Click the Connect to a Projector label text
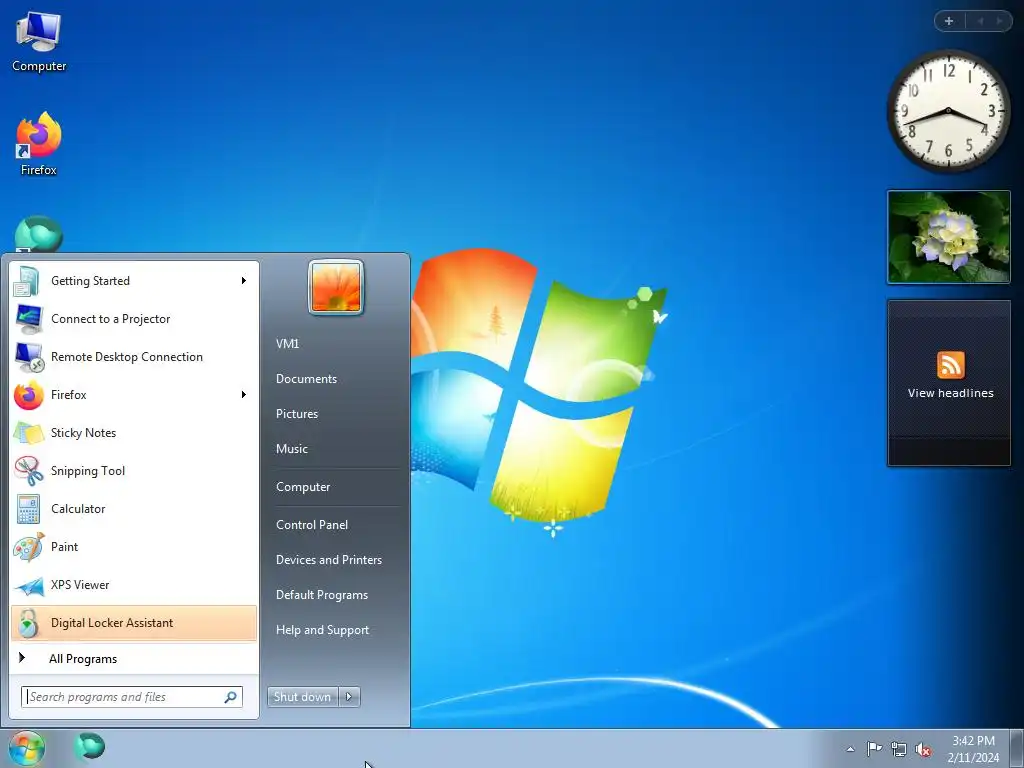This screenshot has height=768, width=1024. pos(111,319)
